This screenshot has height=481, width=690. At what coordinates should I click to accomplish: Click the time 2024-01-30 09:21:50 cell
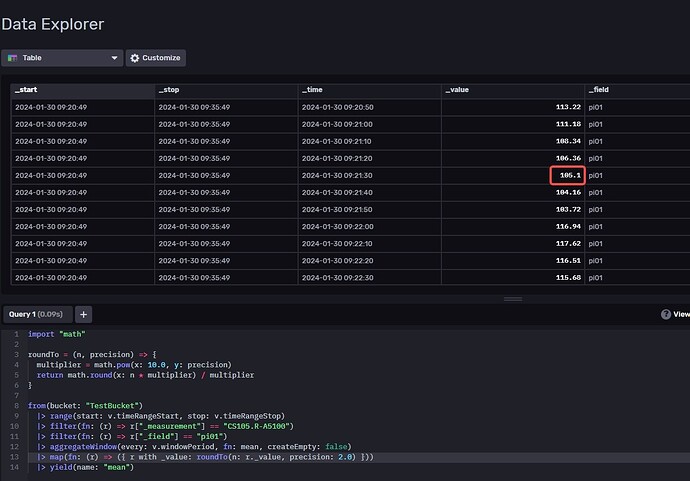click(370, 209)
